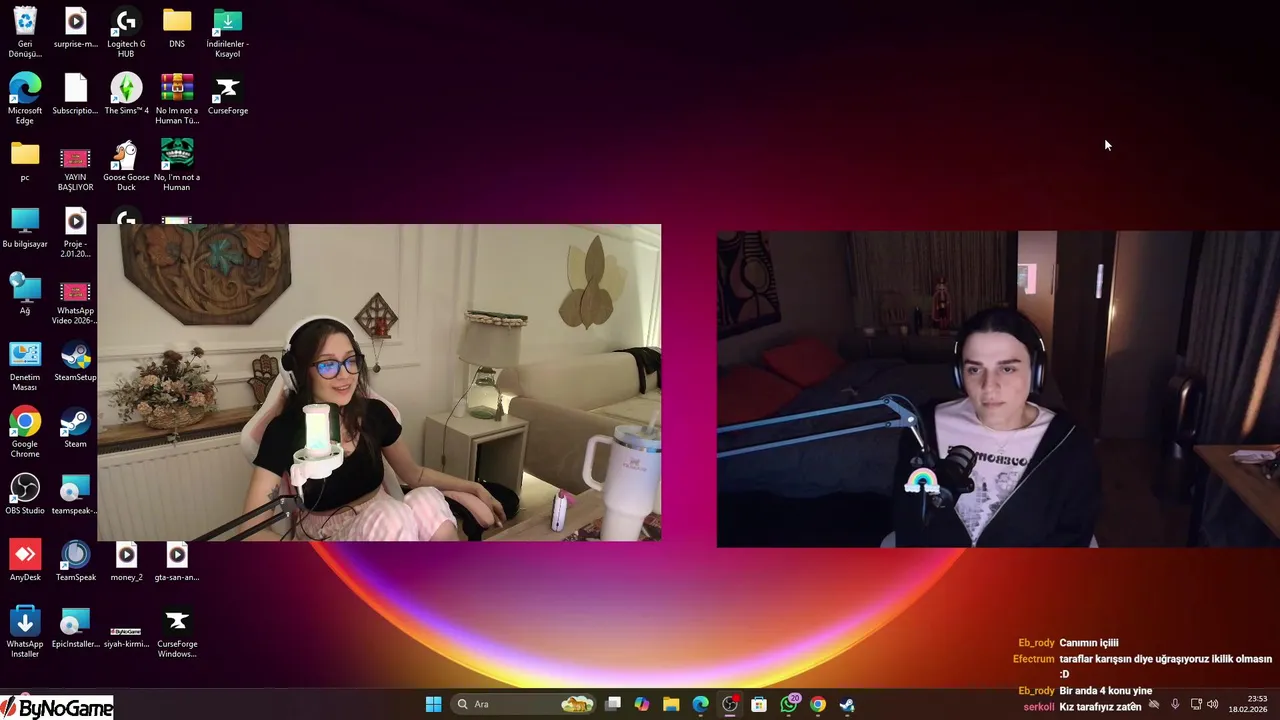Screen dimensions: 1280x720
Task: Run the EpicInstaller... file
Action: click(x=76, y=629)
